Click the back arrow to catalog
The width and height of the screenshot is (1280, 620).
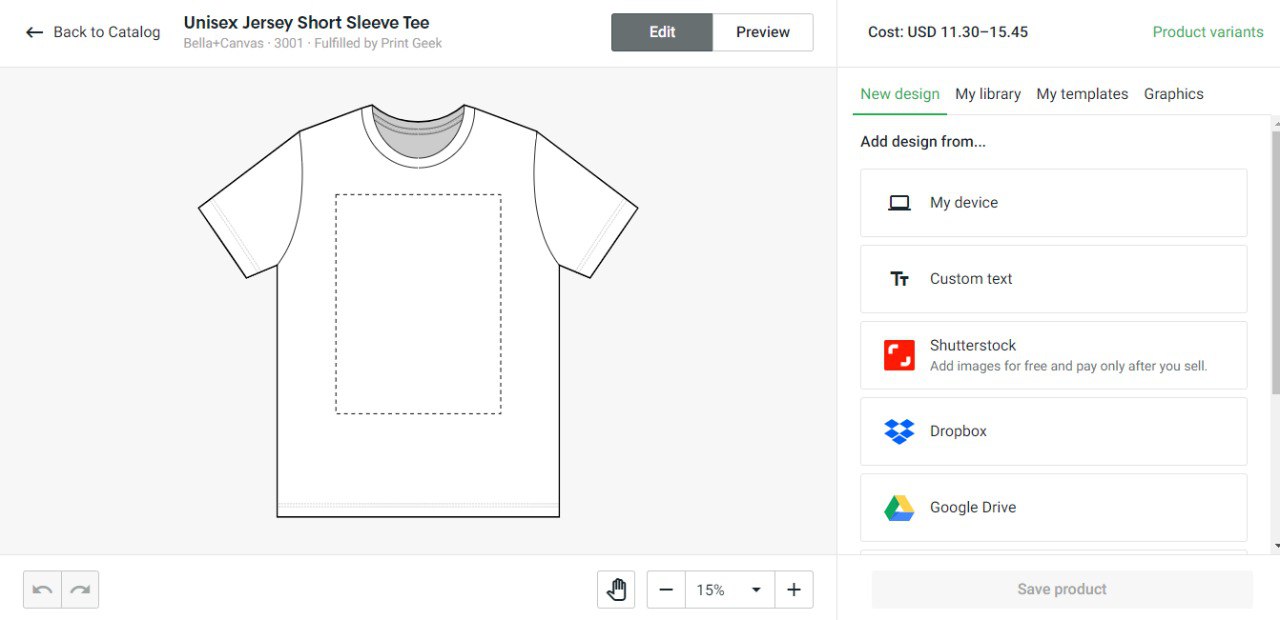34,32
